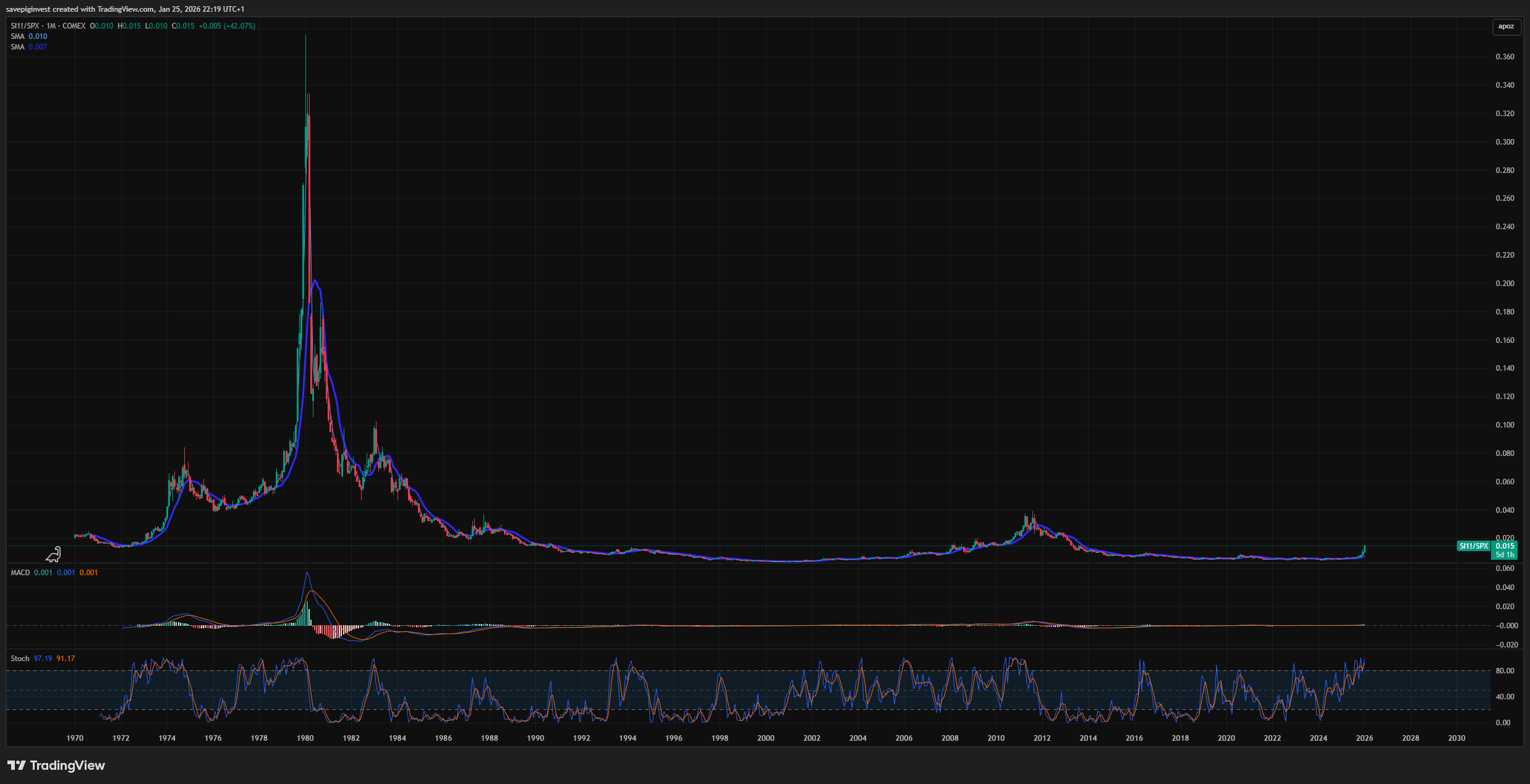Select the MACD indicator legend label
The height and width of the screenshot is (784, 1530).
click(20, 573)
